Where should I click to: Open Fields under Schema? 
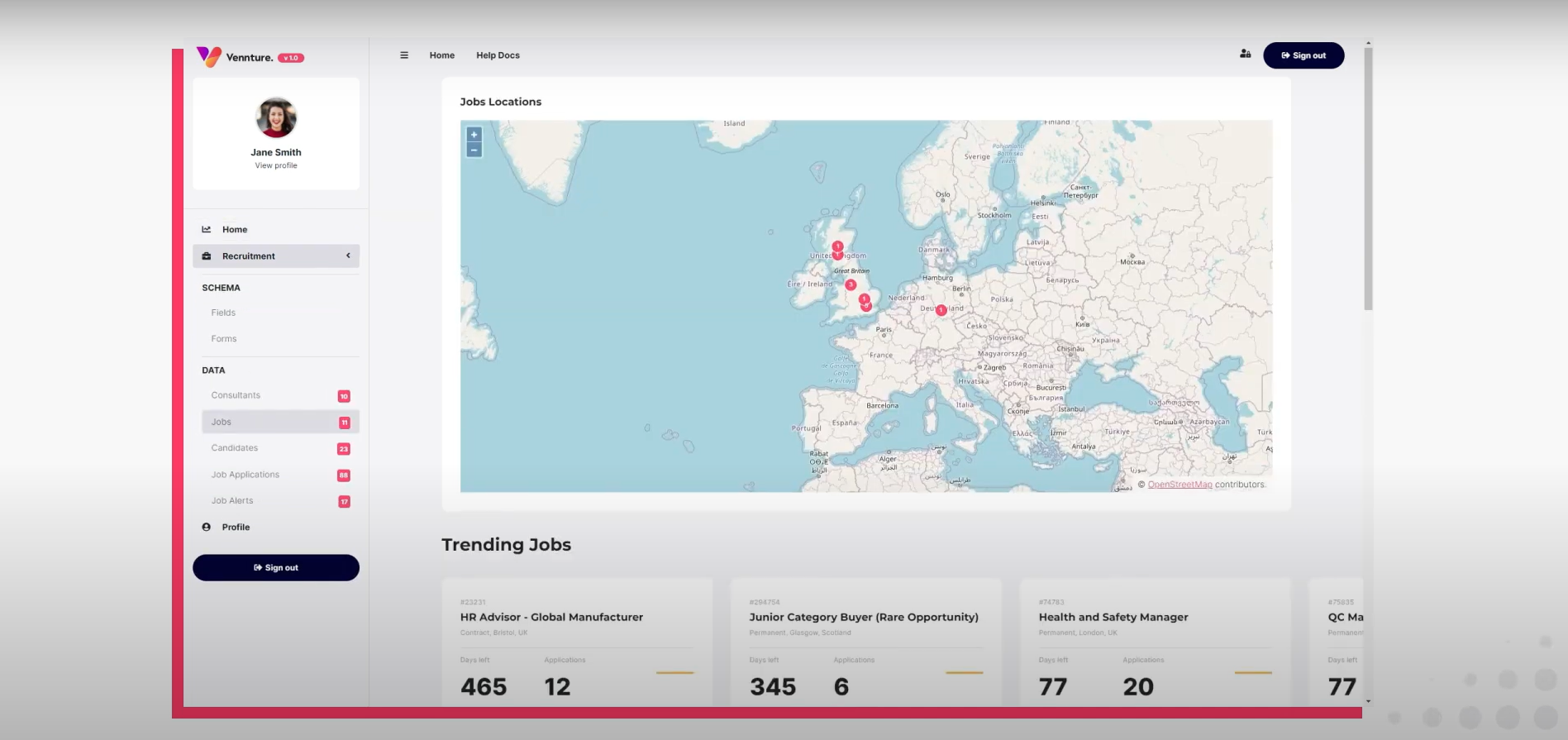(223, 313)
